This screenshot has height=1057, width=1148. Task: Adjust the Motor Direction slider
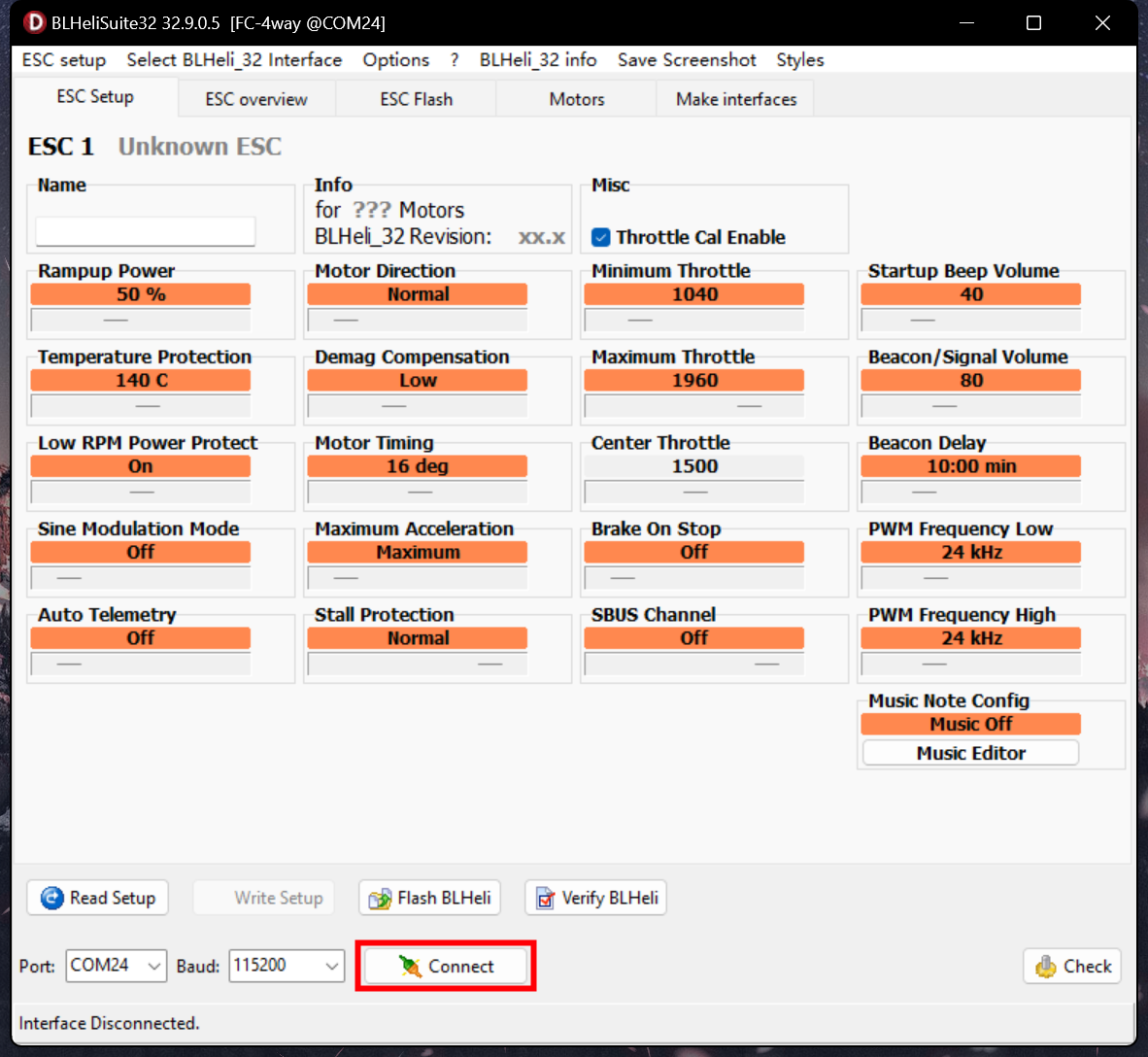(x=418, y=320)
